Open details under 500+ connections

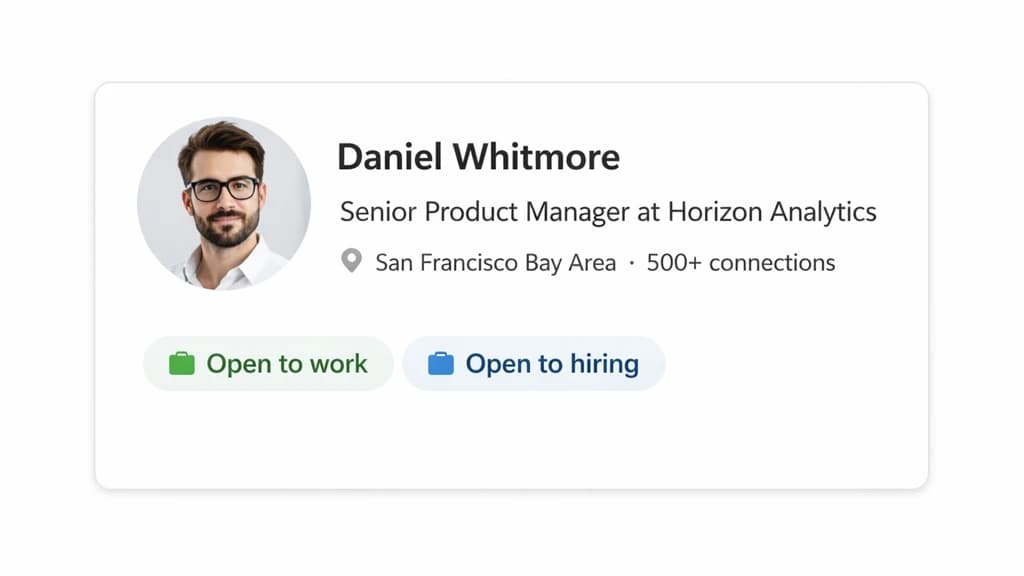point(741,262)
